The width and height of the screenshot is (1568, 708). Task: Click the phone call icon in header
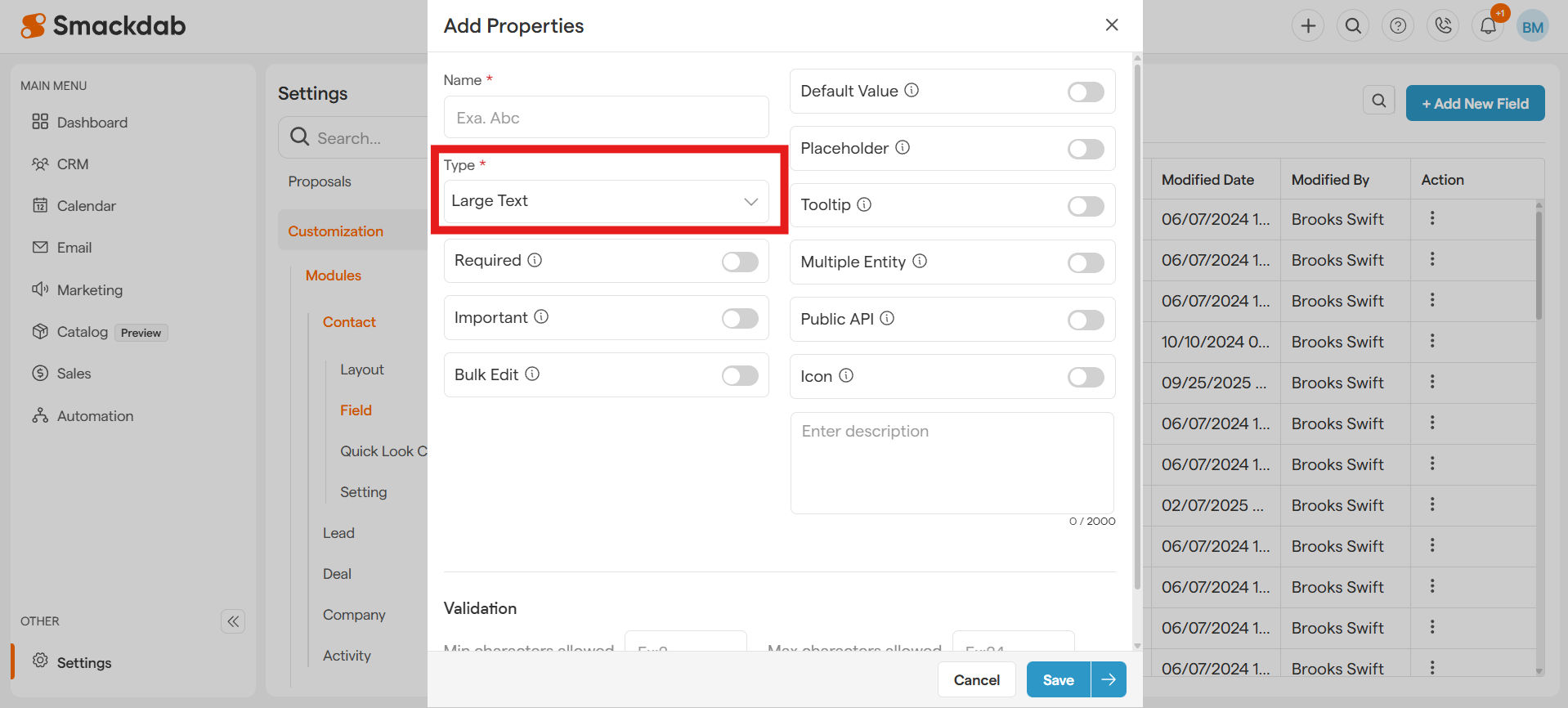pyautogui.click(x=1443, y=26)
